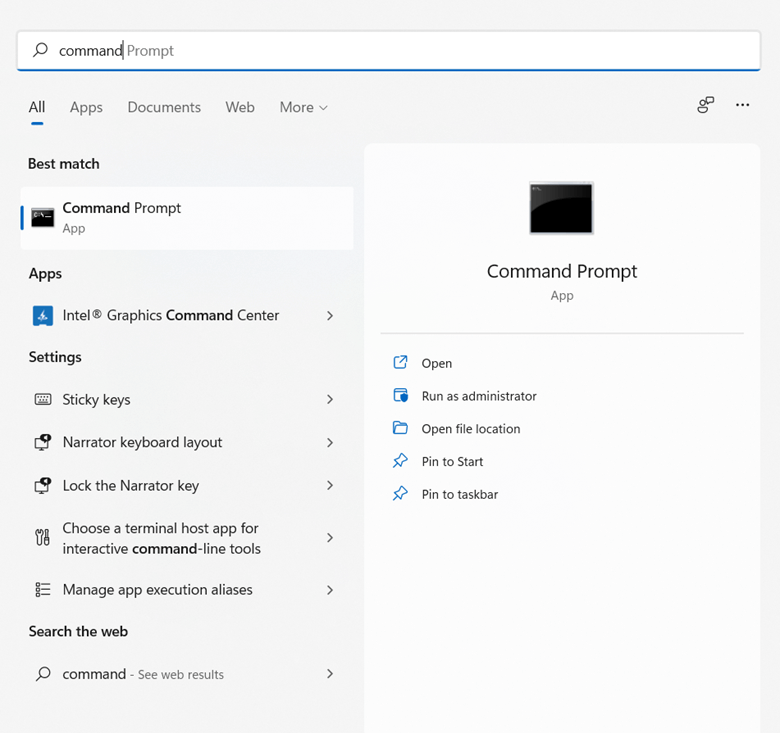Expand the Manage app execution aliases arrow
Screen dimensions: 780x733
tap(330, 590)
